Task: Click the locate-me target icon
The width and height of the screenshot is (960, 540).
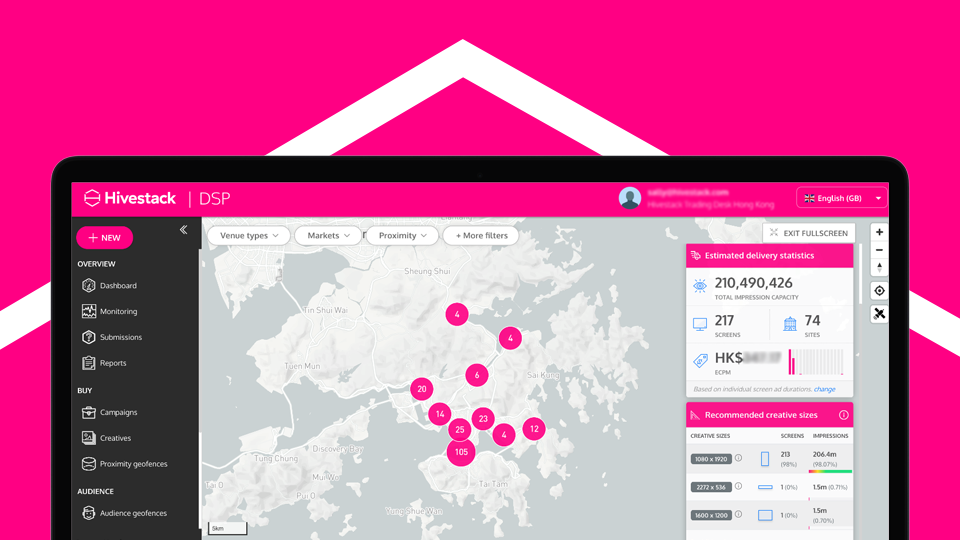Action: [879, 291]
